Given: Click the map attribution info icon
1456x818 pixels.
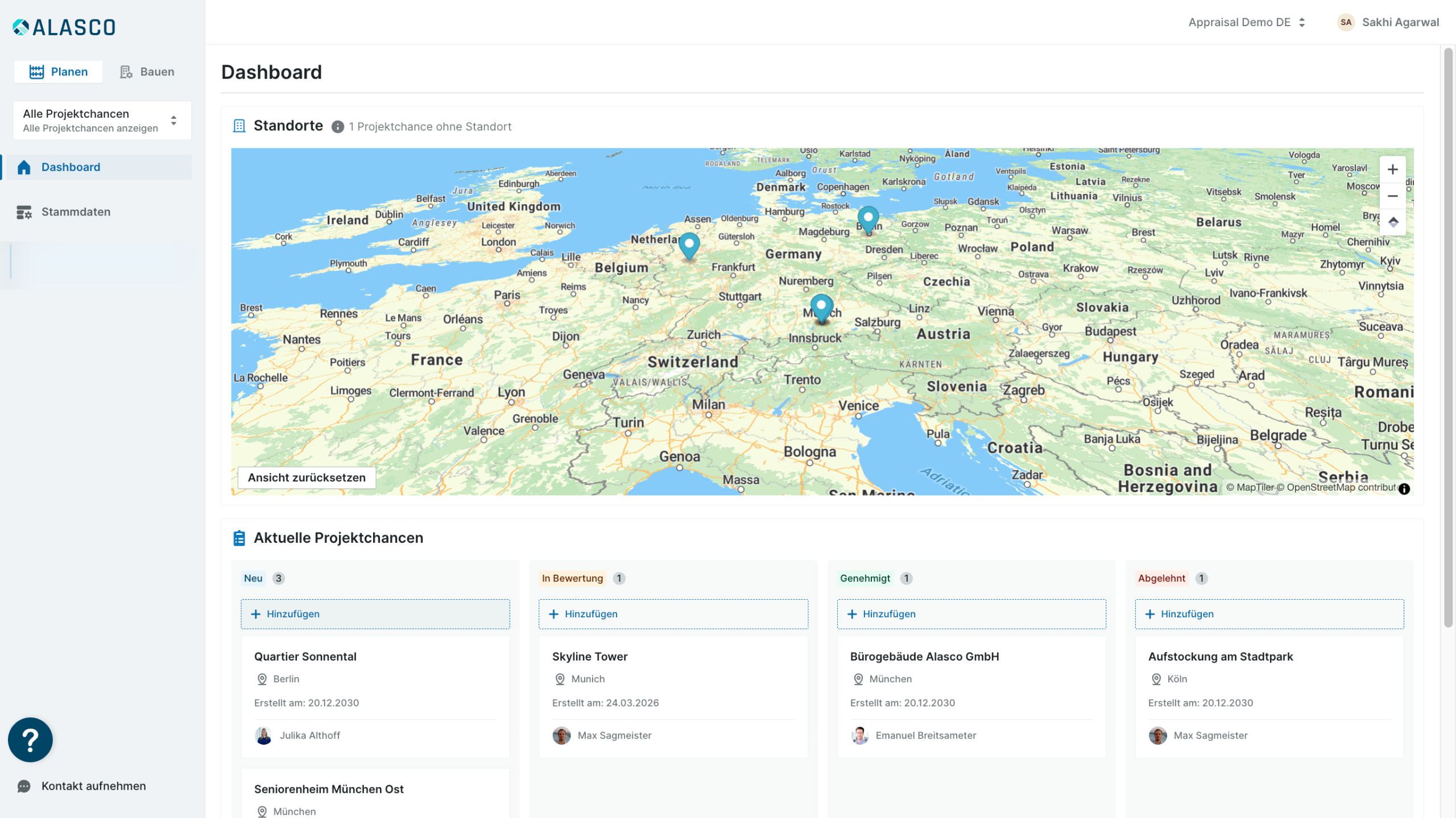Looking at the screenshot, I should click(1404, 488).
